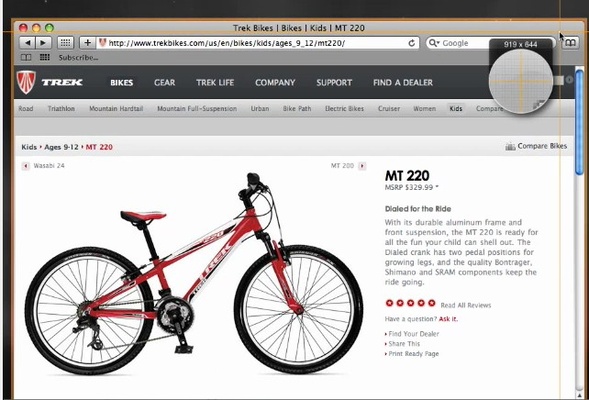Open the BIKES navigation menu

click(x=122, y=83)
